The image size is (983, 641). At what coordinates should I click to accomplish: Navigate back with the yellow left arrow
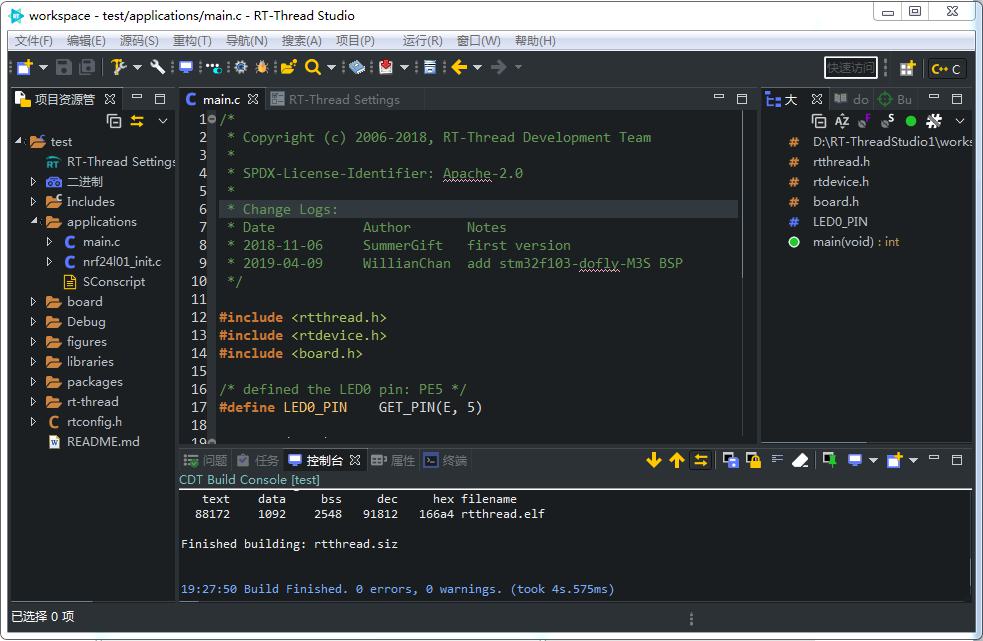click(x=460, y=67)
